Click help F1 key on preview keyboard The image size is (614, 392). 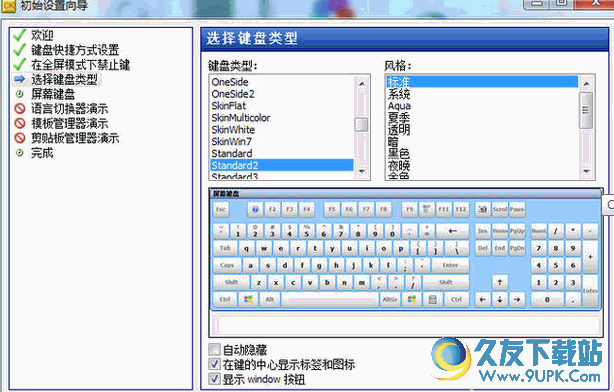255,210
